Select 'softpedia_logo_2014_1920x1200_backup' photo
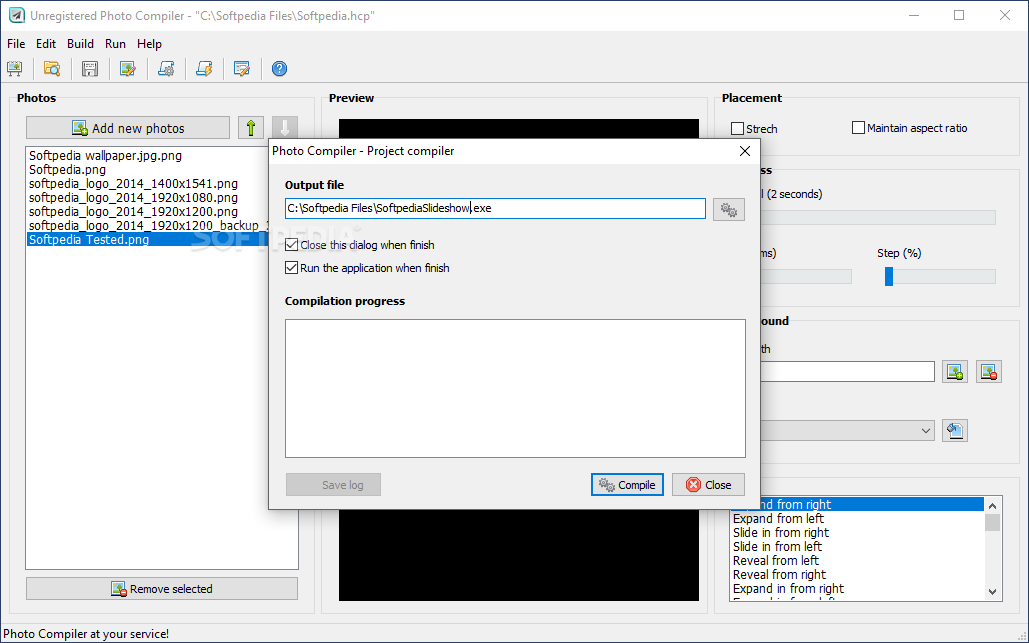Viewport: 1029px width, 643px height. [x=148, y=226]
